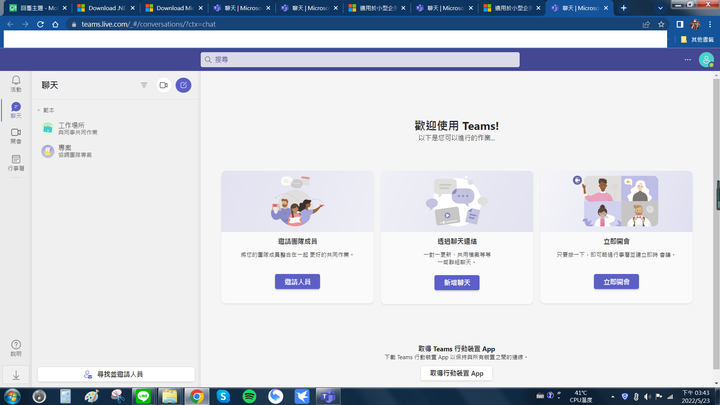Close the Download Mic tab
The image size is (720, 405).
[x=201, y=8]
